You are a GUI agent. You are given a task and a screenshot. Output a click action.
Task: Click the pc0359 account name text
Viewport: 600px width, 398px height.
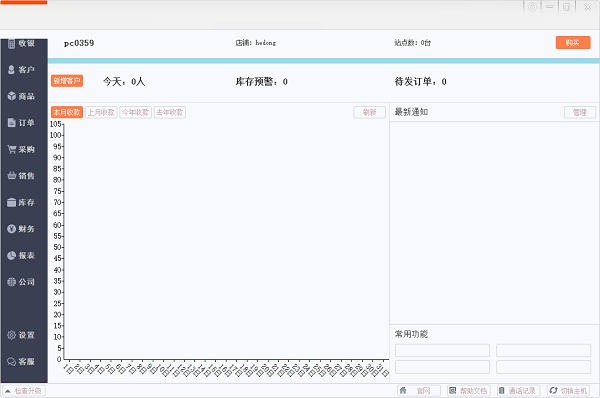(79, 43)
